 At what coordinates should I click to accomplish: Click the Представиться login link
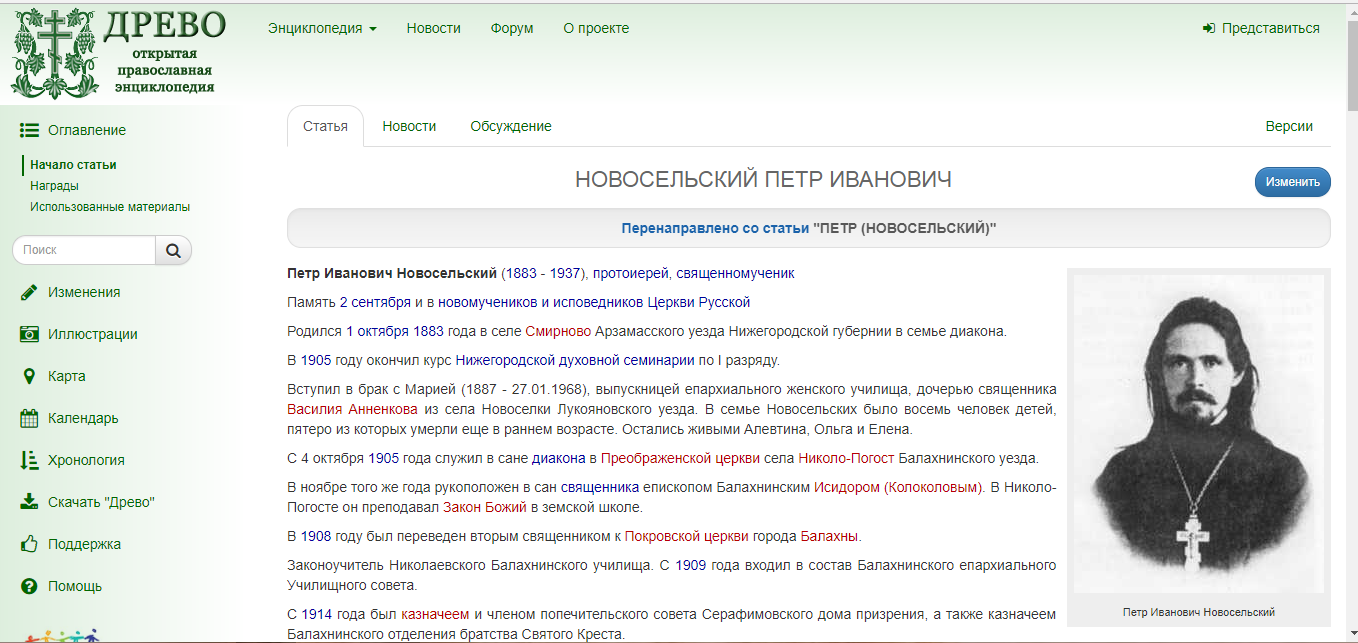[1270, 28]
